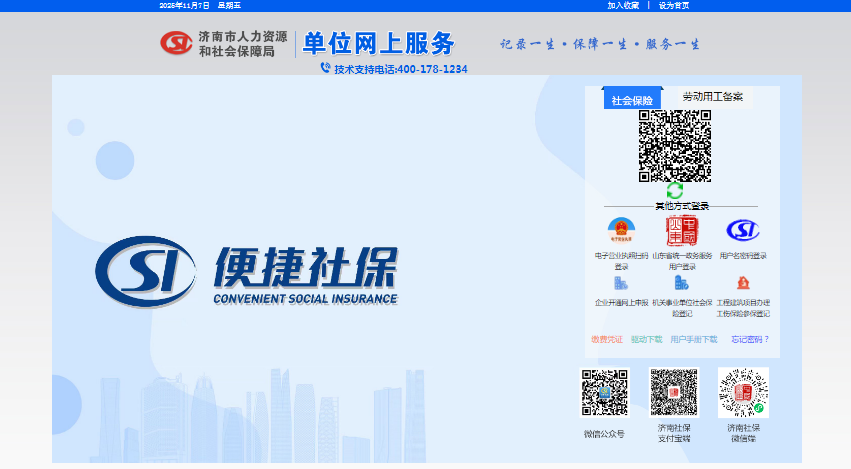Open the 用户手册下载 link
The height and width of the screenshot is (469, 851).
pos(694,339)
